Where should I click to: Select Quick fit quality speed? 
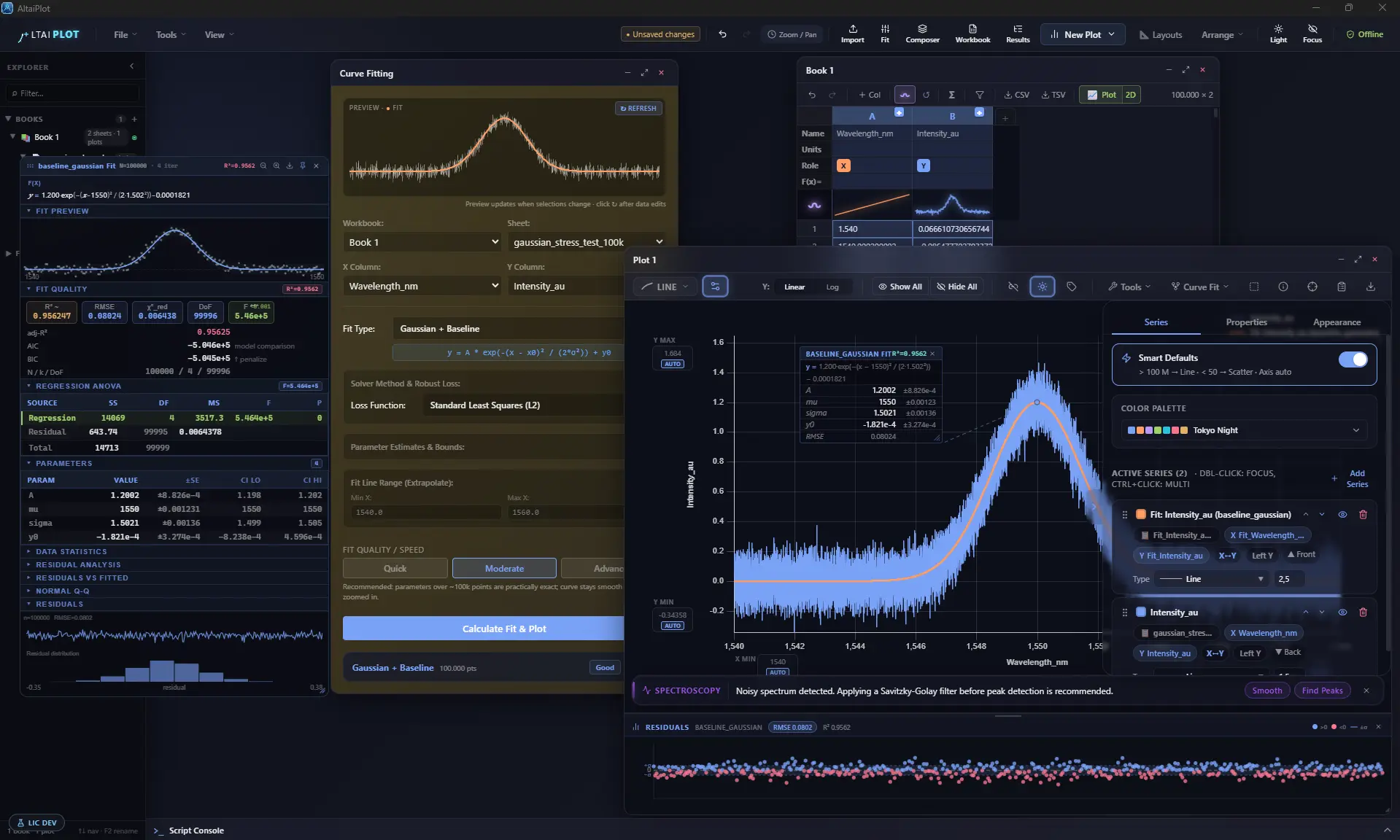tap(395, 568)
